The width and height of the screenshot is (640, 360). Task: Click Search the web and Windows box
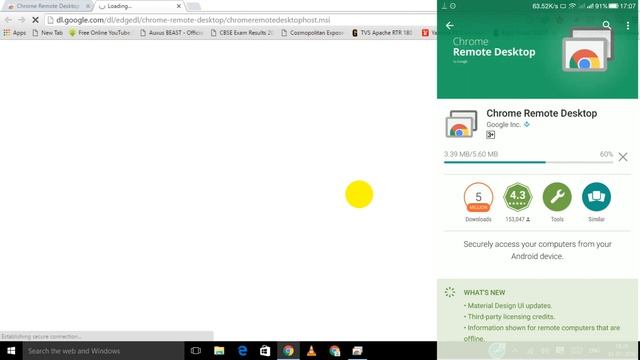coord(103,351)
